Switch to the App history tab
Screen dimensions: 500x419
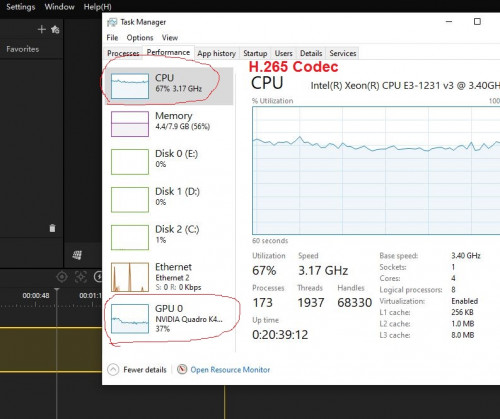point(216,53)
